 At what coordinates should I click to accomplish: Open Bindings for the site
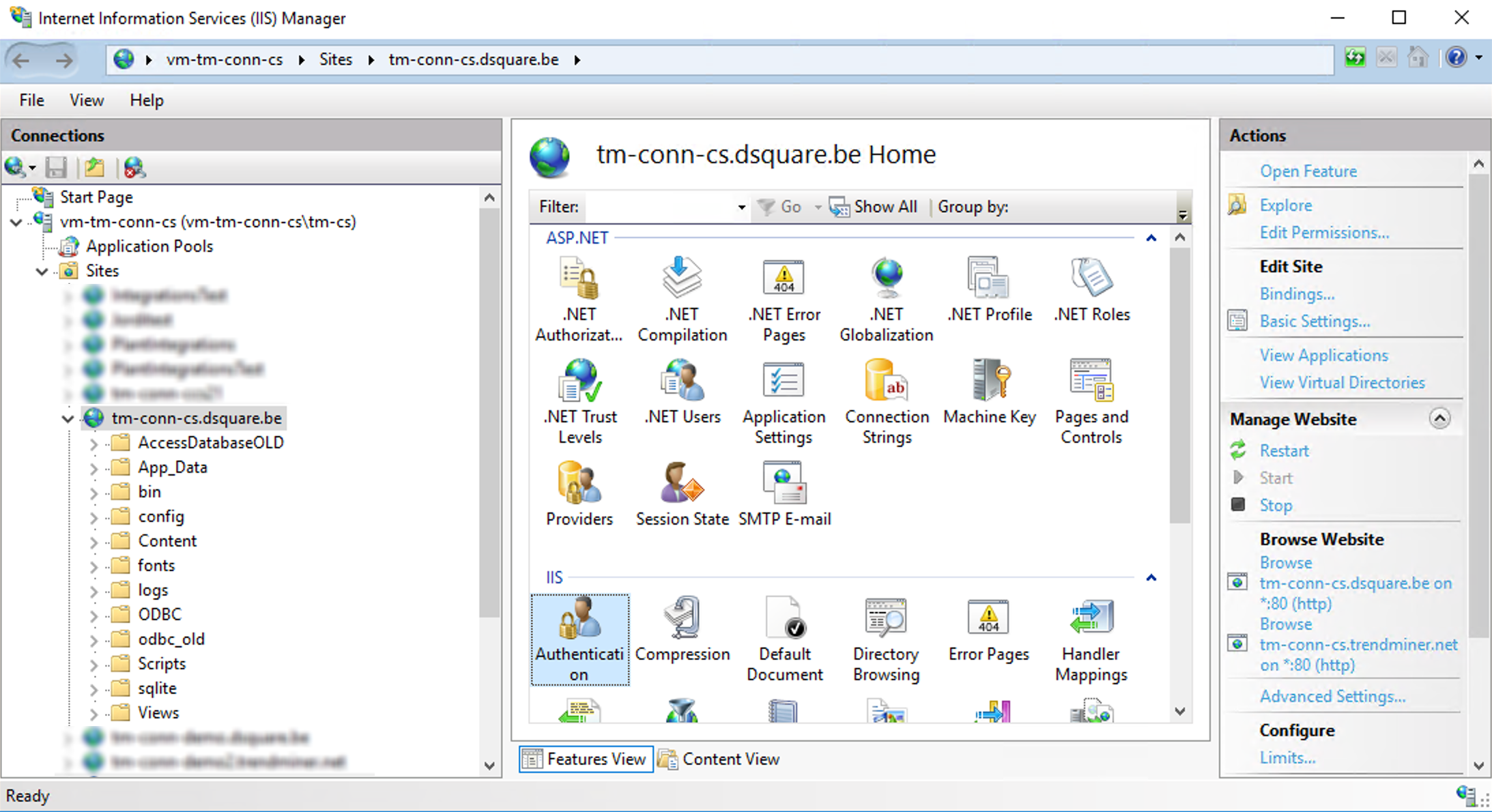(x=1297, y=293)
